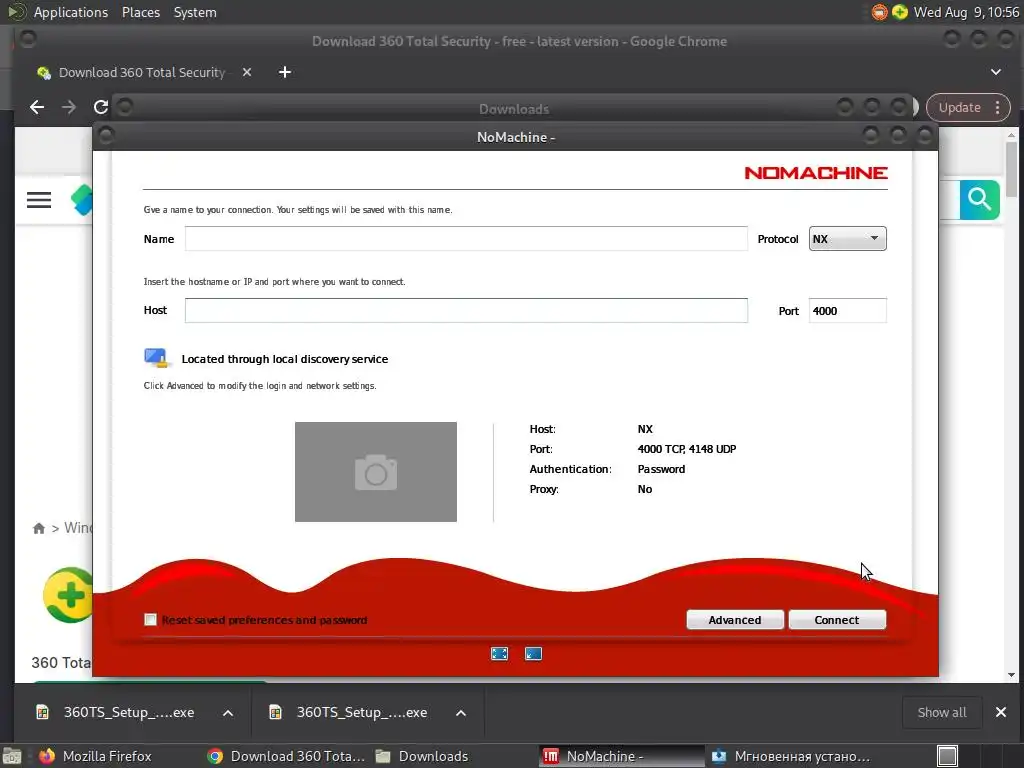
Task: Click the fullscreen icon at NoMachine bottom
Action: click(500, 654)
